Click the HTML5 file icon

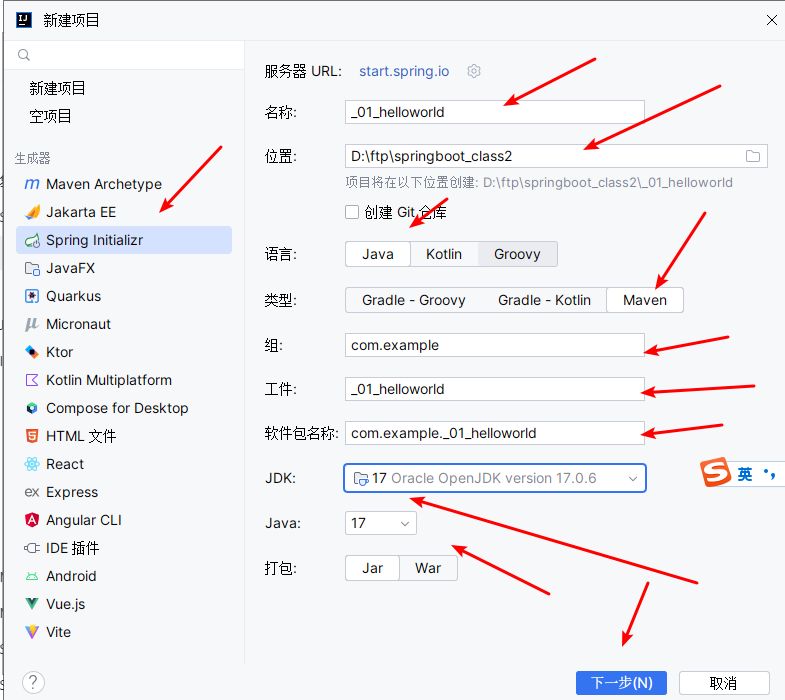[x=32, y=436]
